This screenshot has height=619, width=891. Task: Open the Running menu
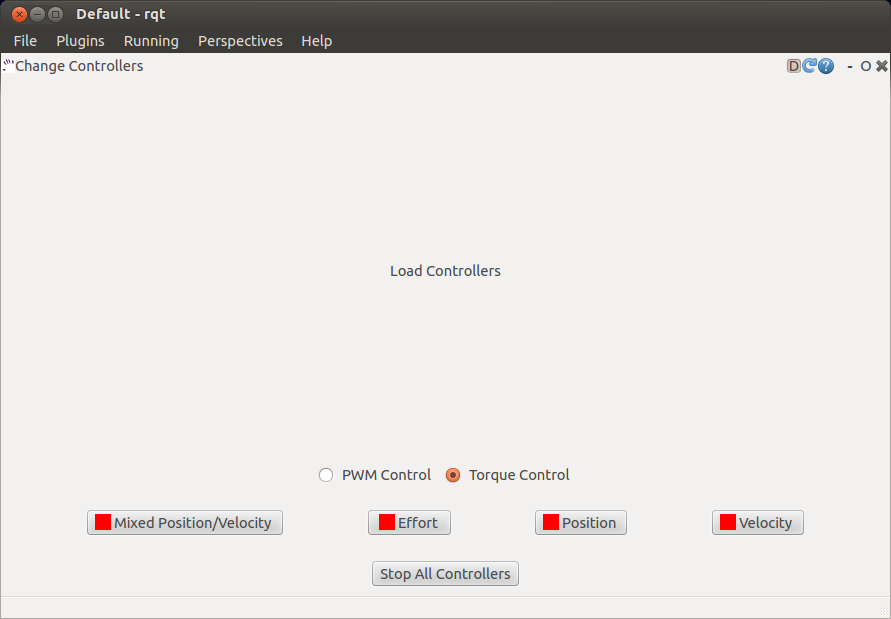pos(151,41)
